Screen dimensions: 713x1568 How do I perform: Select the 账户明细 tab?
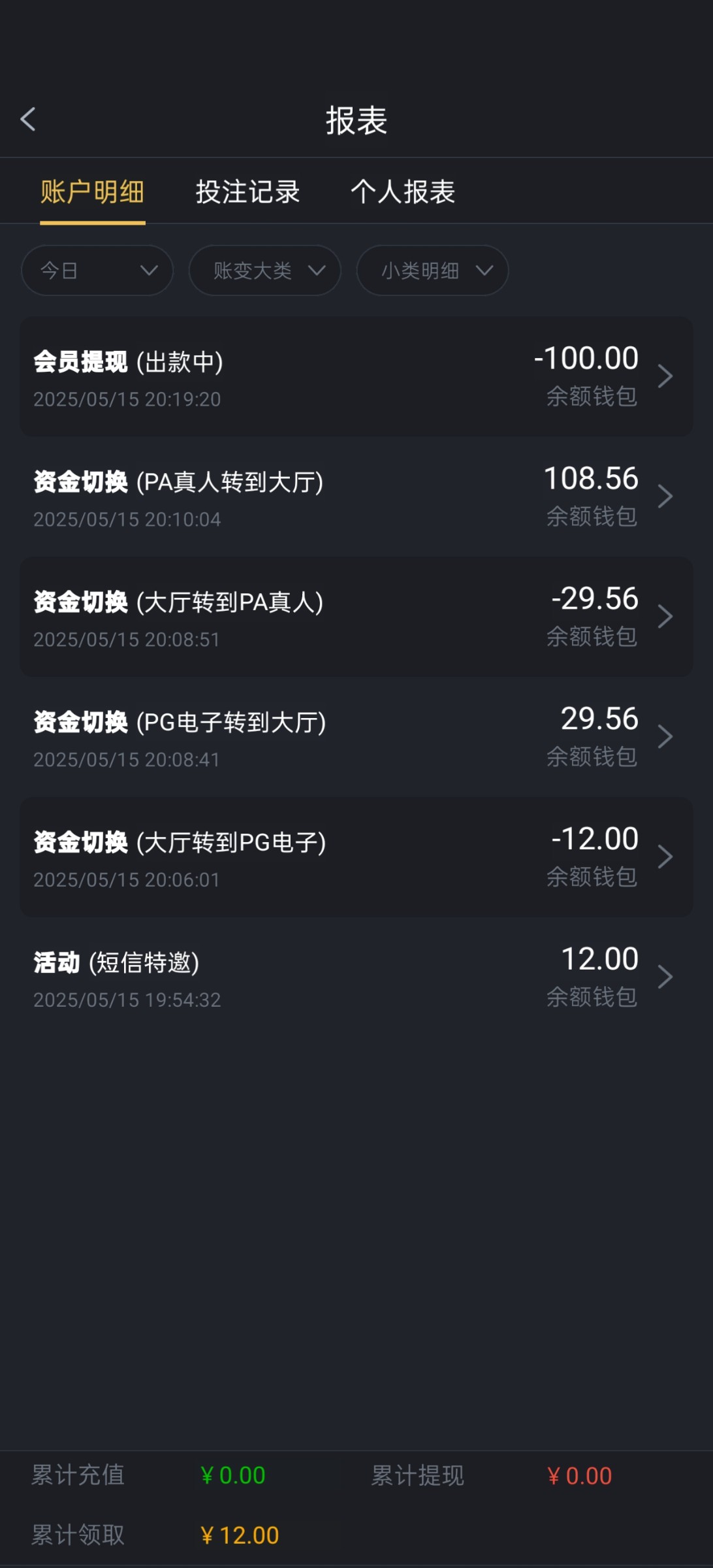pos(92,192)
